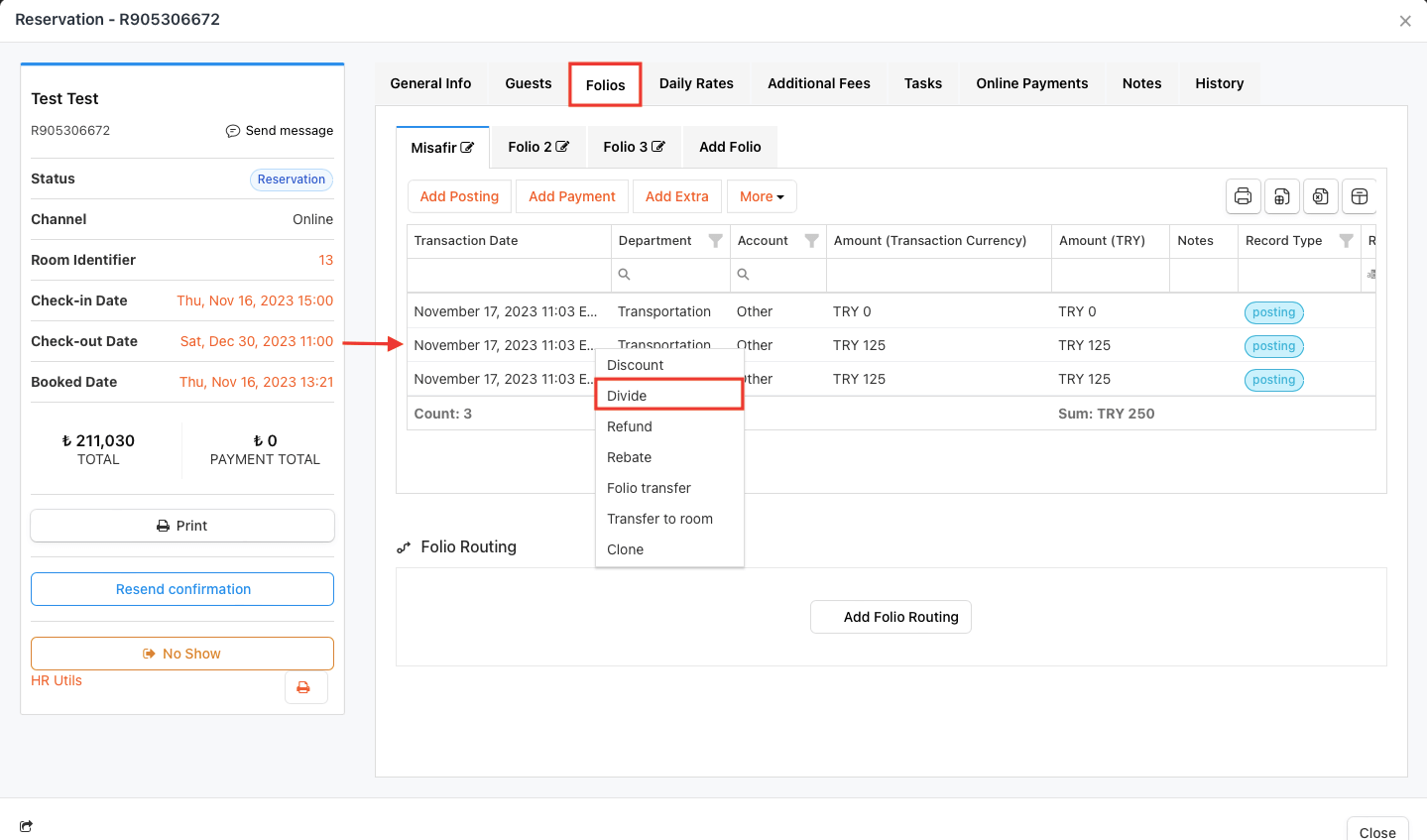Click the export file icon with plus grid
Screen dimensions: 1427x840
click(x=1281, y=196)
